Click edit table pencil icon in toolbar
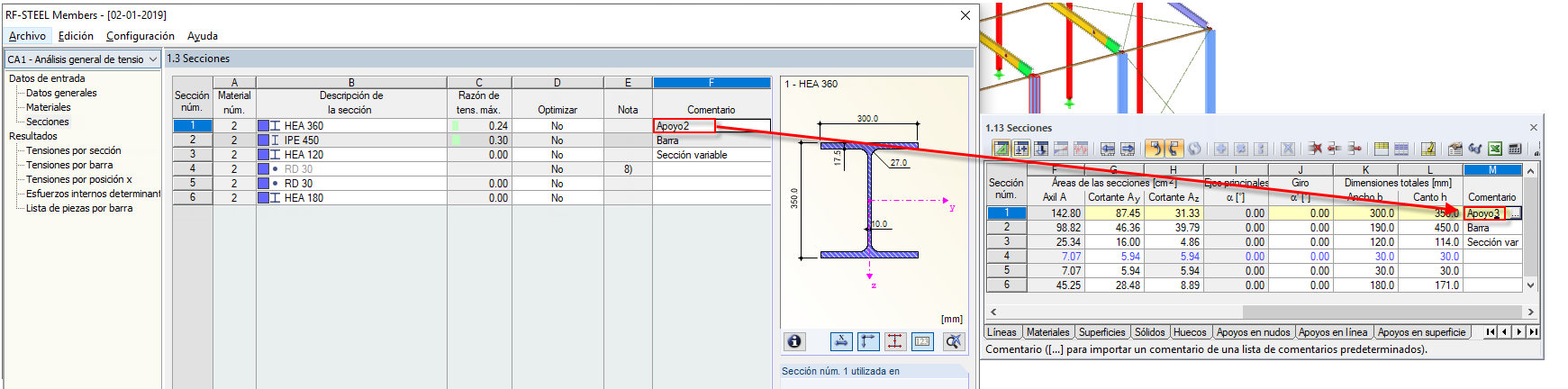The image size is (1568, 389). pos(1428,149)
